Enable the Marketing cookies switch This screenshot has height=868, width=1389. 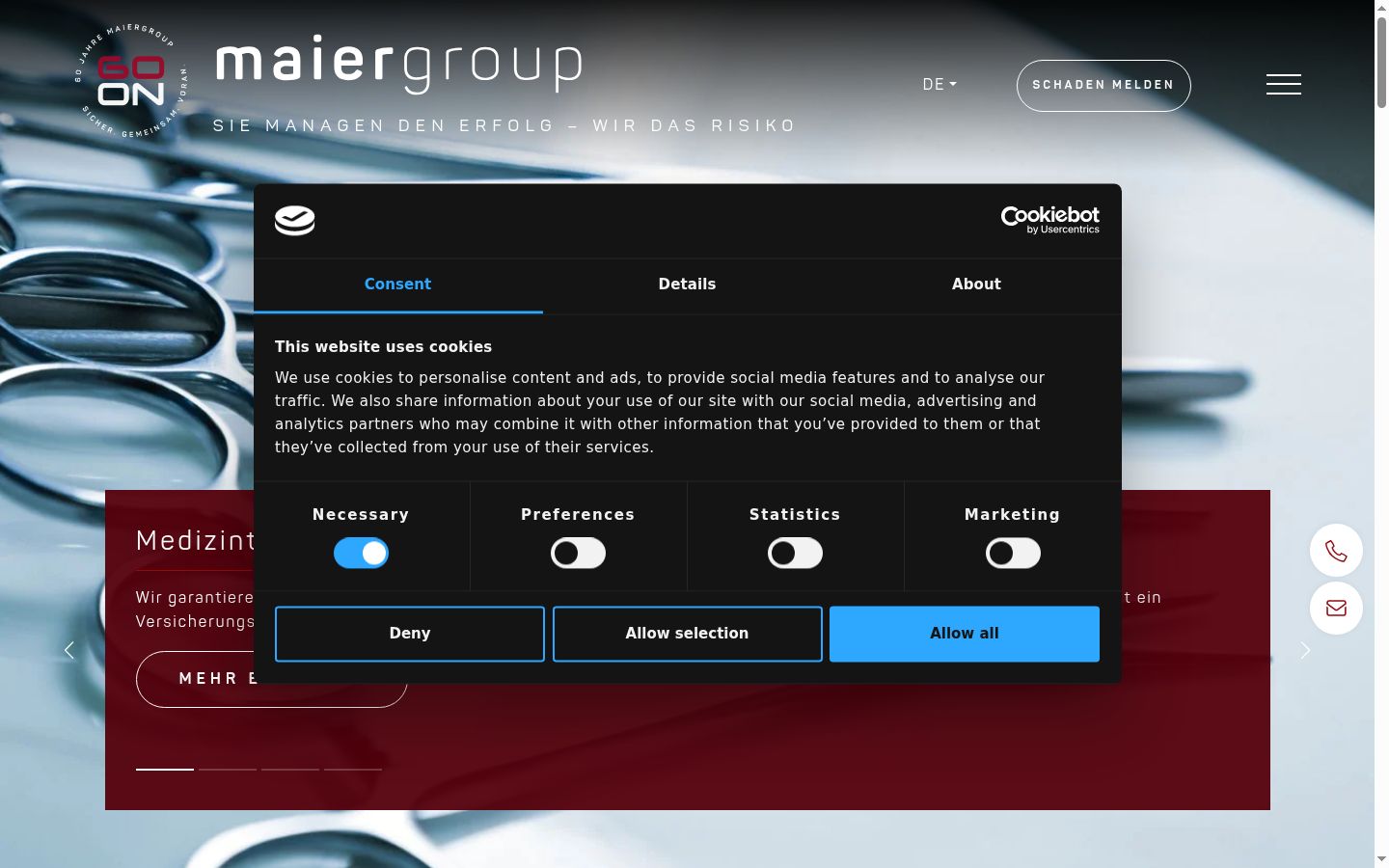1013,553
